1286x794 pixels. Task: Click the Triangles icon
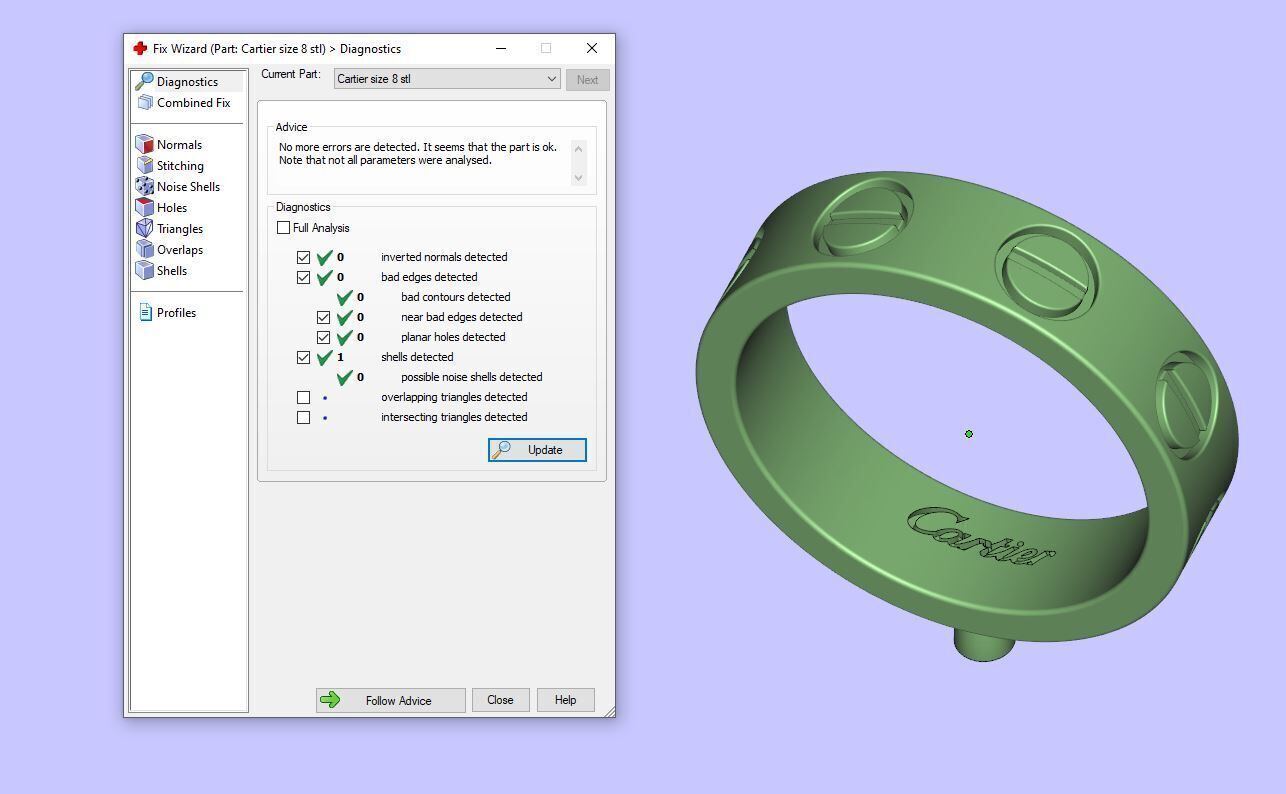(x=145, y=228)
